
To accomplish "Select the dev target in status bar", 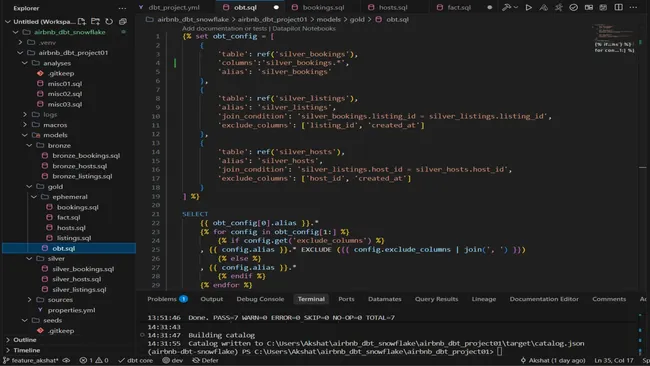I will [173, 361].
